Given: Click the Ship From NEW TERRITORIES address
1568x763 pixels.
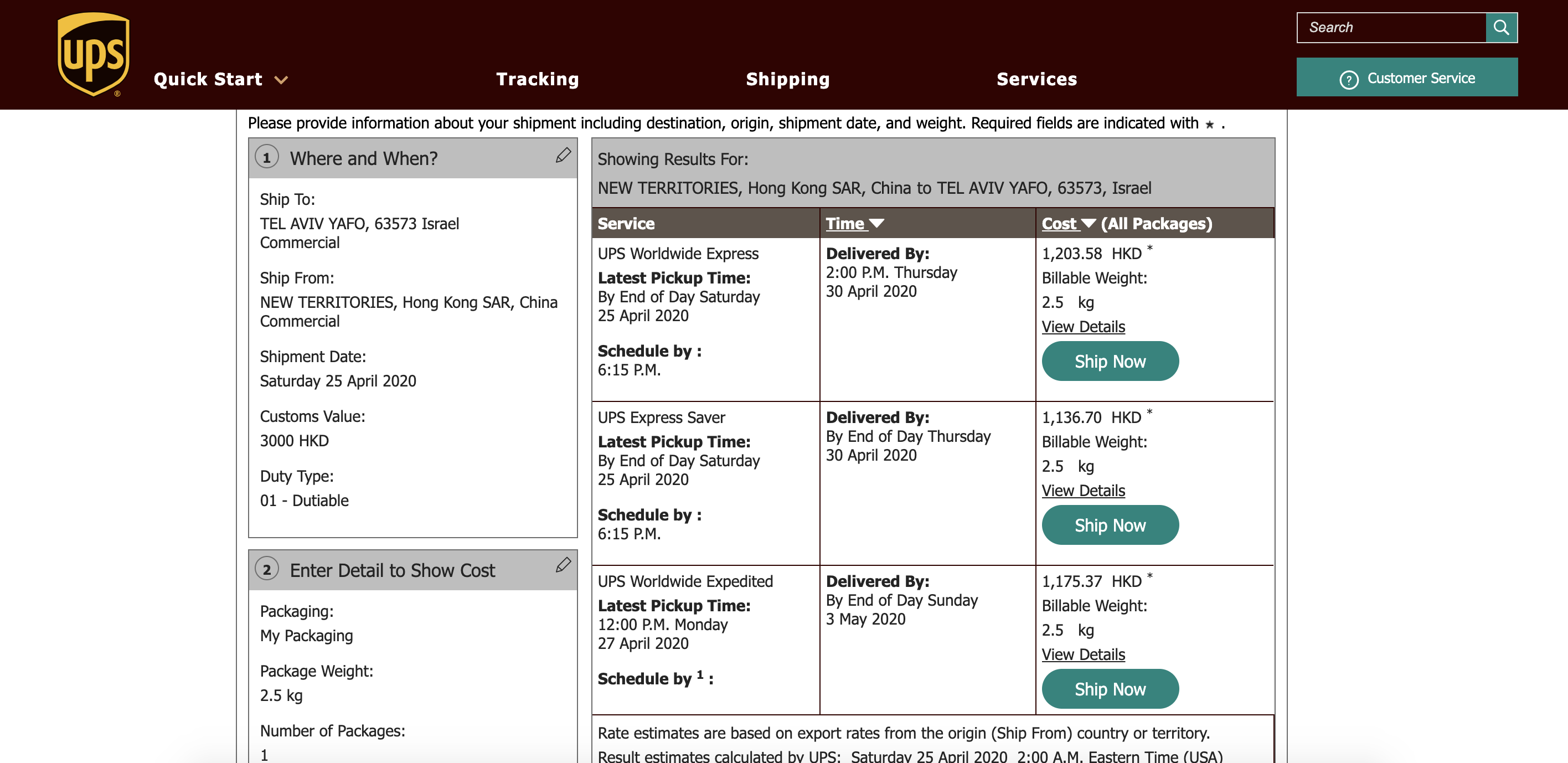Looking at the screenshot, I should pyautogui.click(x=409, y=303).
